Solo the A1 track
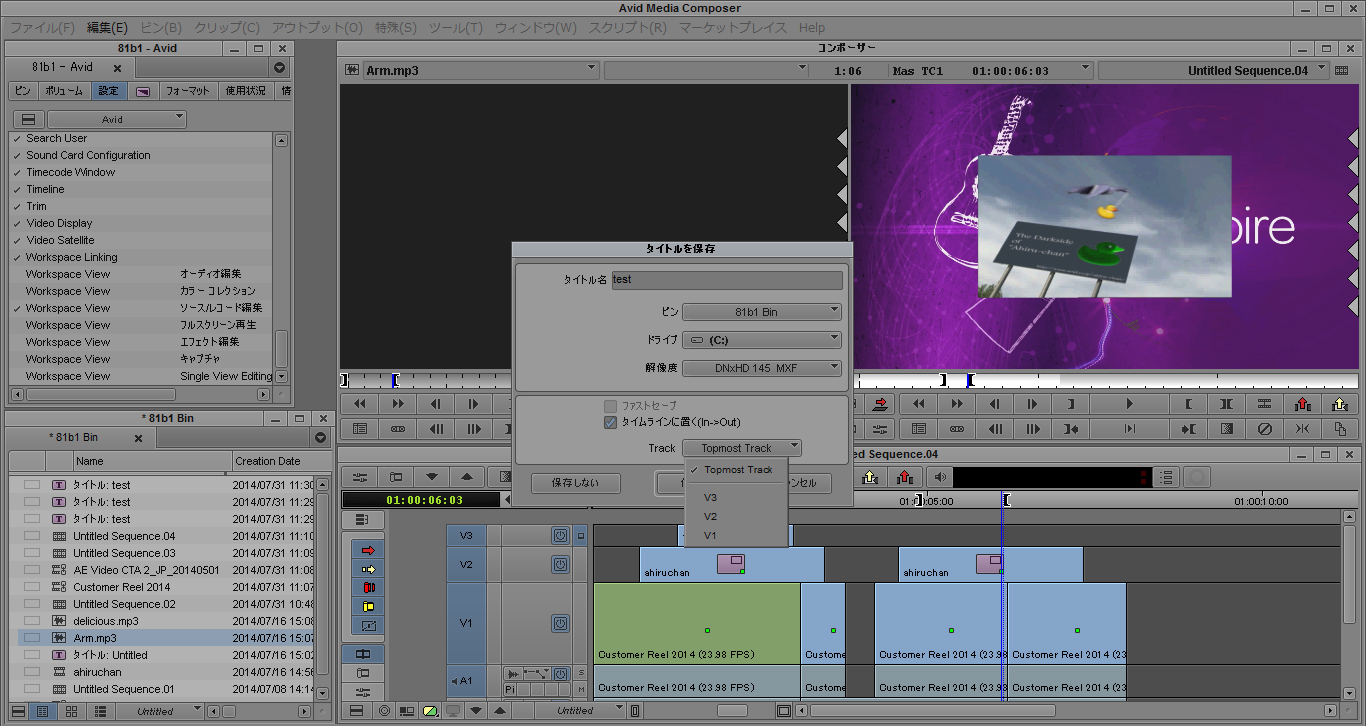This screenshot has height=726, width=1366. [581, 674]
